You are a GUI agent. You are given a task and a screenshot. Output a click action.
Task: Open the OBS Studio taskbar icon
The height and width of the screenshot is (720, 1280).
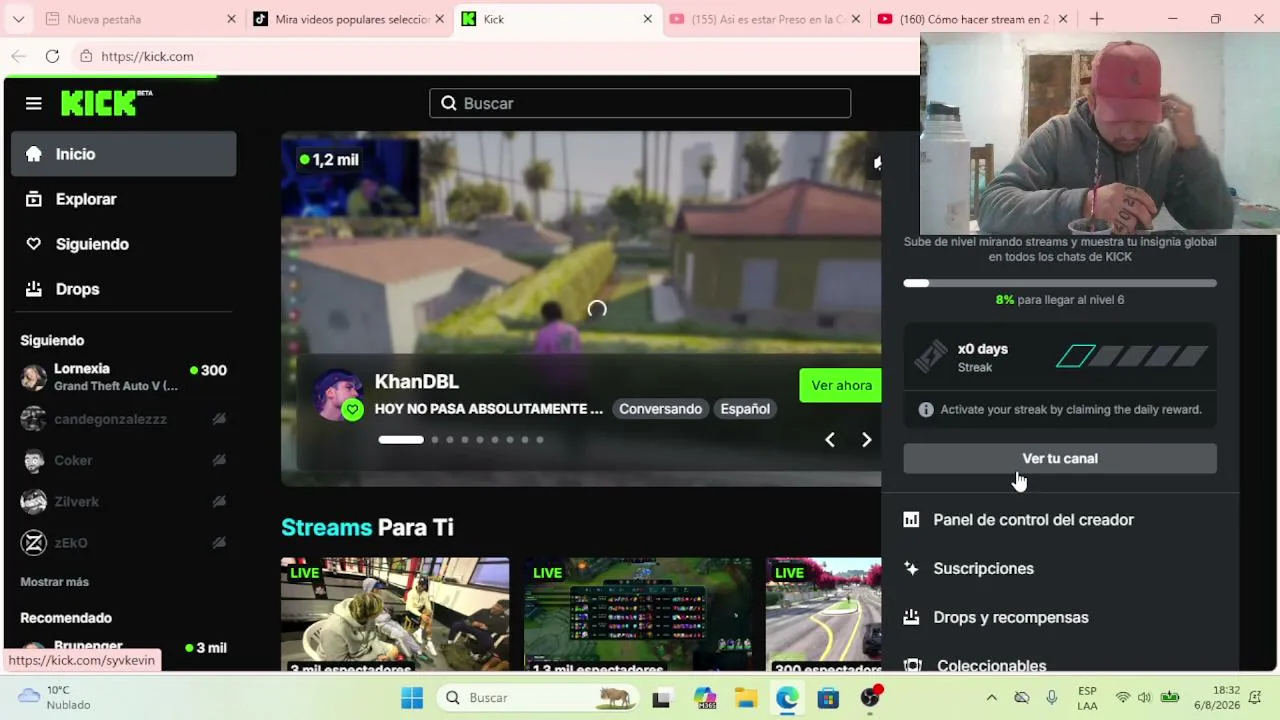point(871,697)
